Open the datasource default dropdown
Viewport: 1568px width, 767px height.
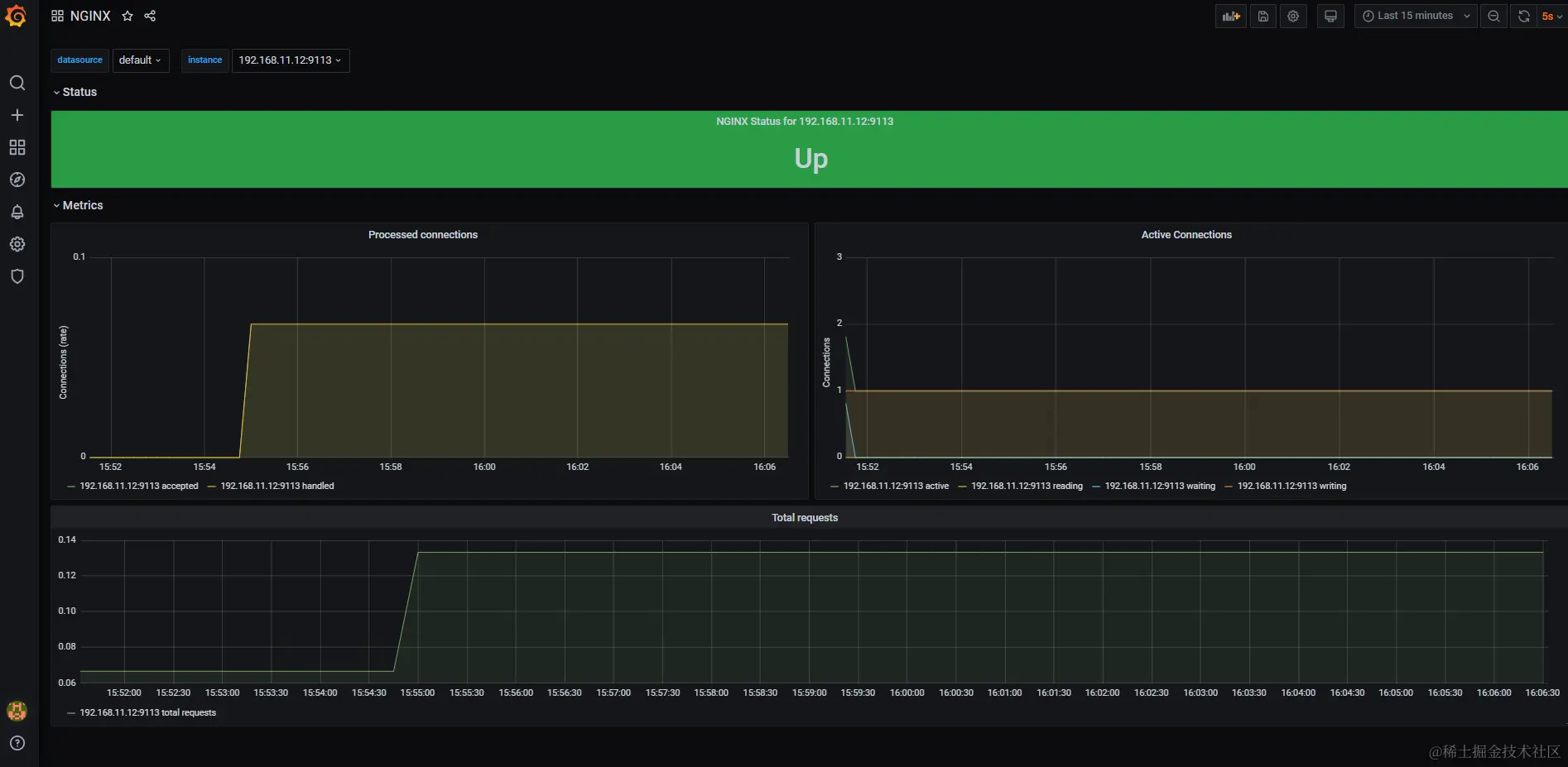[x=141, y=60]
